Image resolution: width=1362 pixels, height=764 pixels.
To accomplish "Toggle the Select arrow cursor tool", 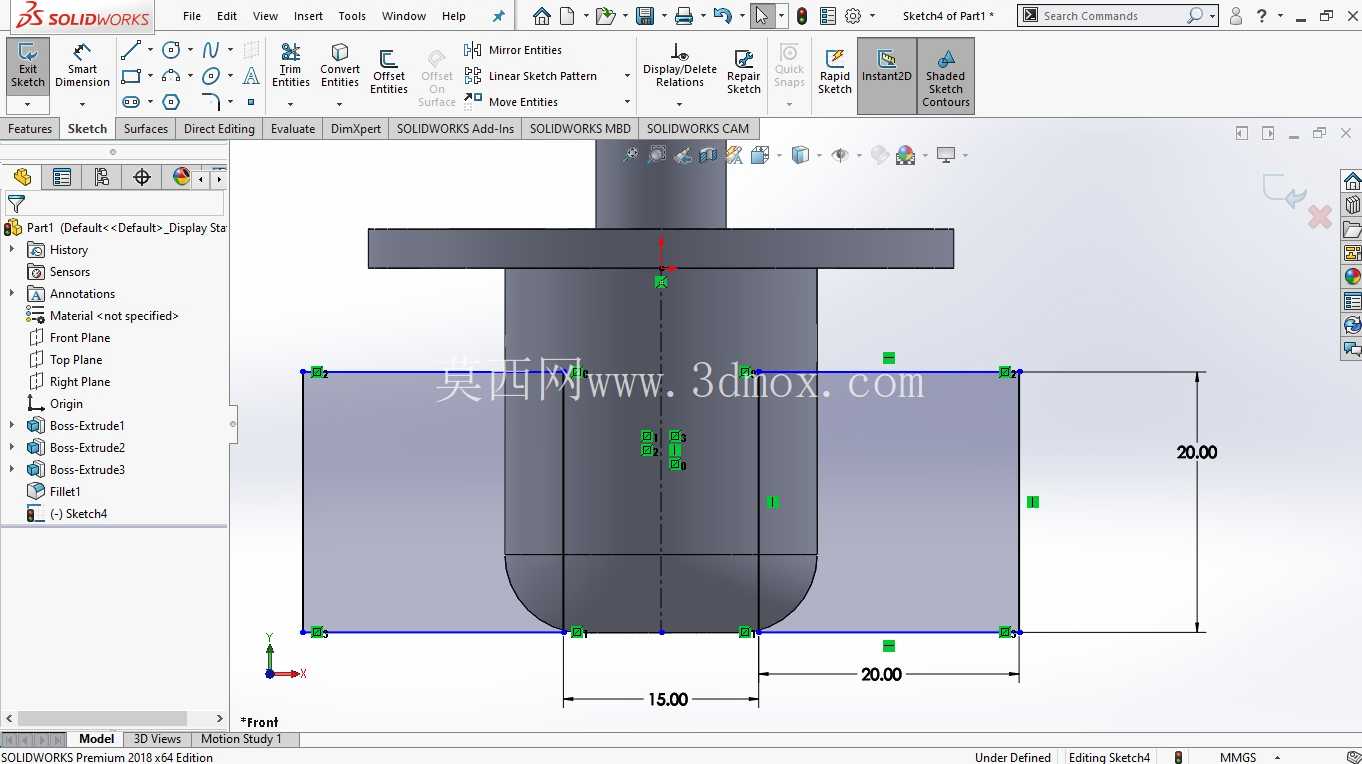I will coord(762,16).
